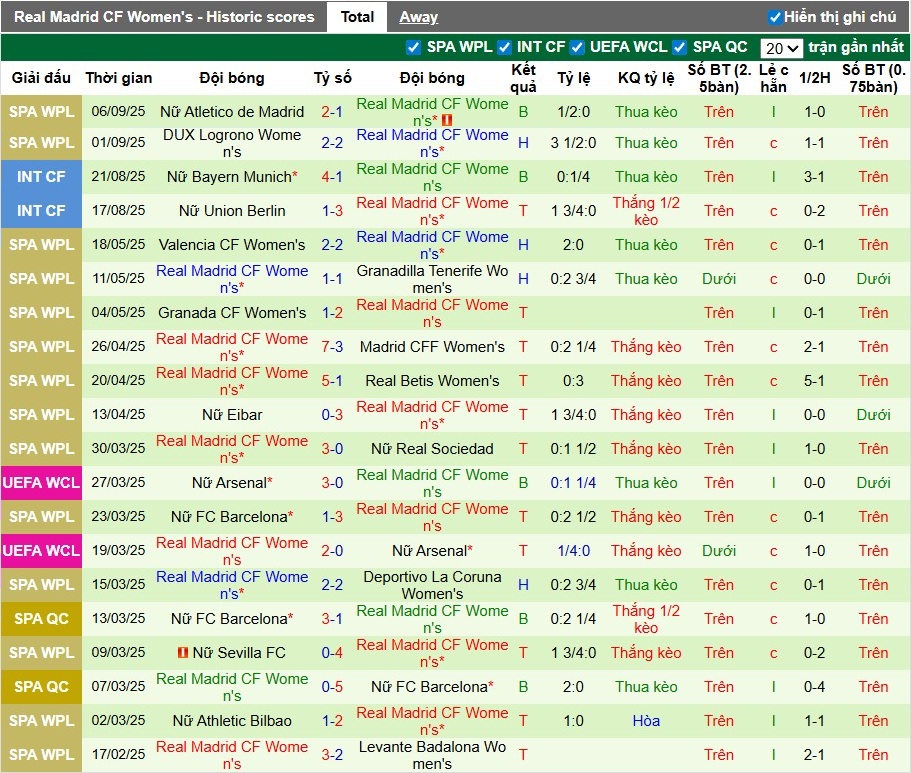The image size is (911, 773).
Task: Toggle the Hiển thị ghi chú checkbox
Action: coord(774,17)
